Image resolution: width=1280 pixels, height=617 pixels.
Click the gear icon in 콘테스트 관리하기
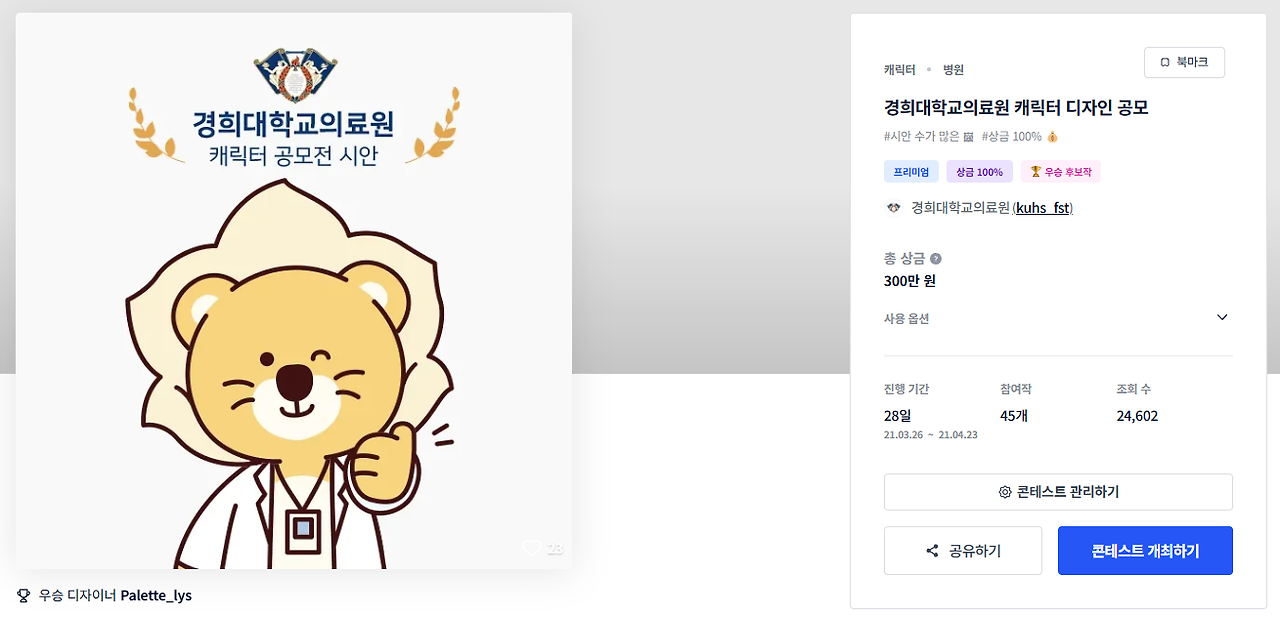[x=1005, y=492]
